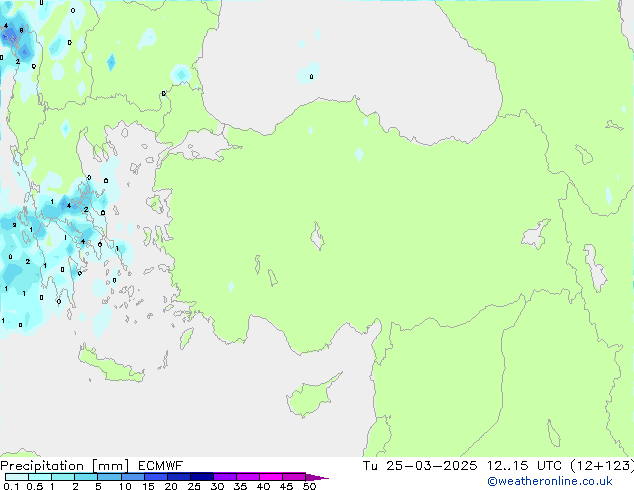Click the '0.5' legend label

[35, 486]
